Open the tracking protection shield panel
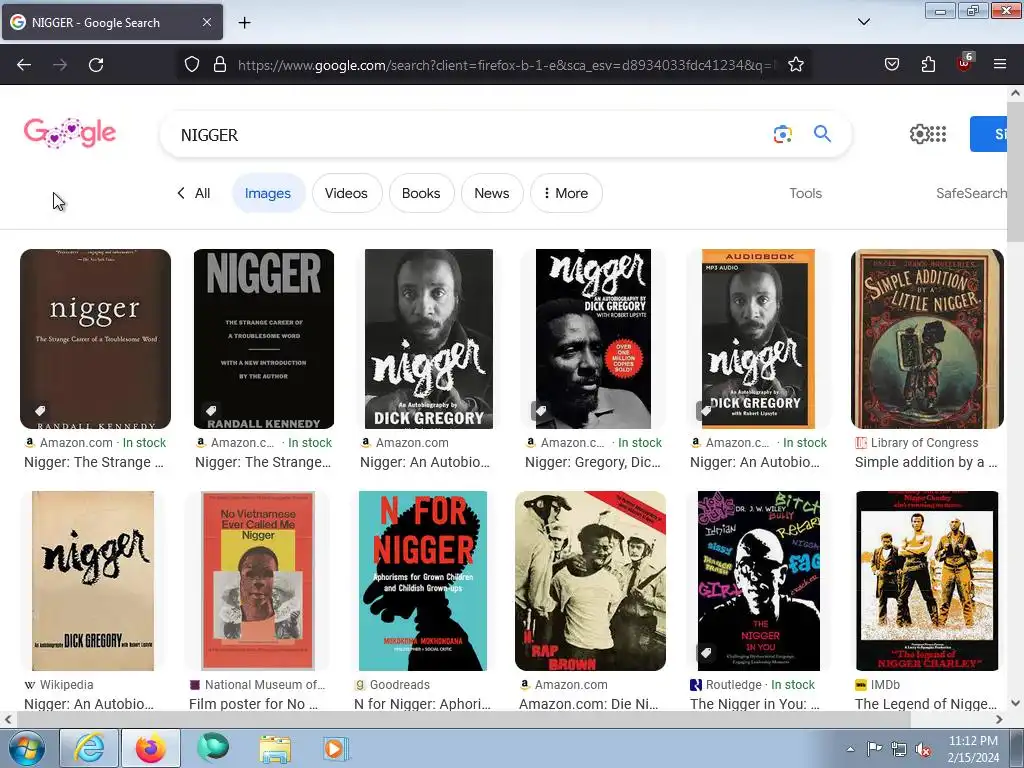Viewport: 1024px width, 768px height. (191, 65)
